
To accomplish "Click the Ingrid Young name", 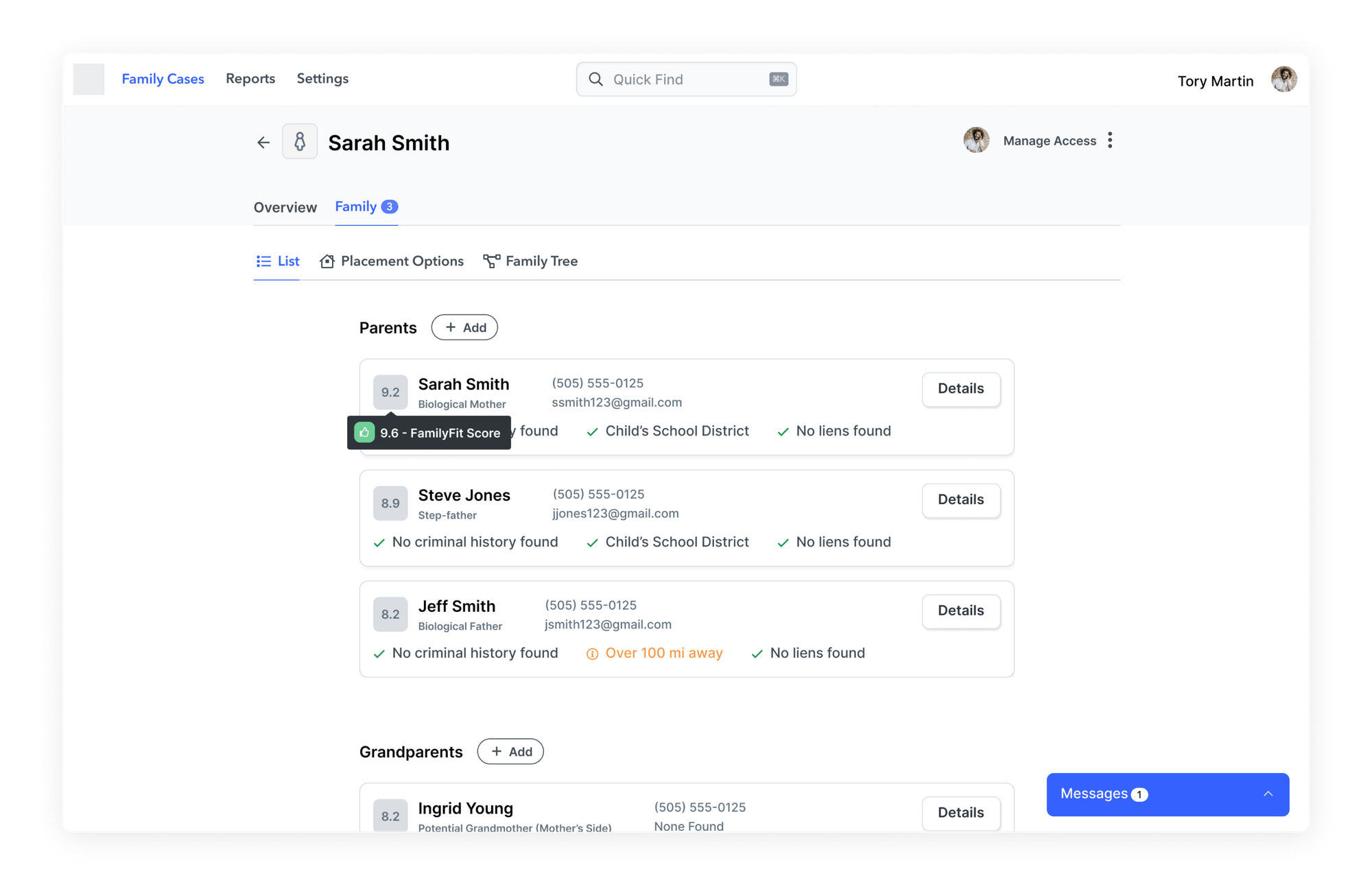I will tap(466, 808).
